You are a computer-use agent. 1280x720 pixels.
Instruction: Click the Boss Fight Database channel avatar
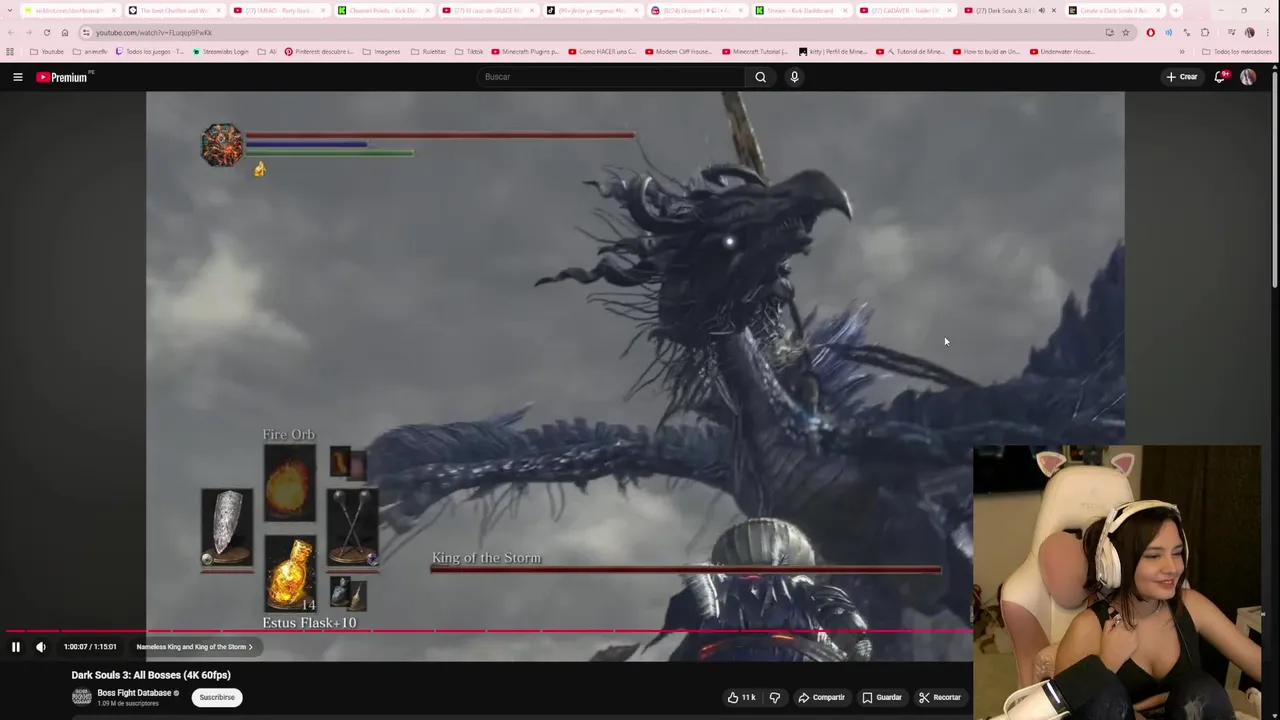[x=81, y=697]
